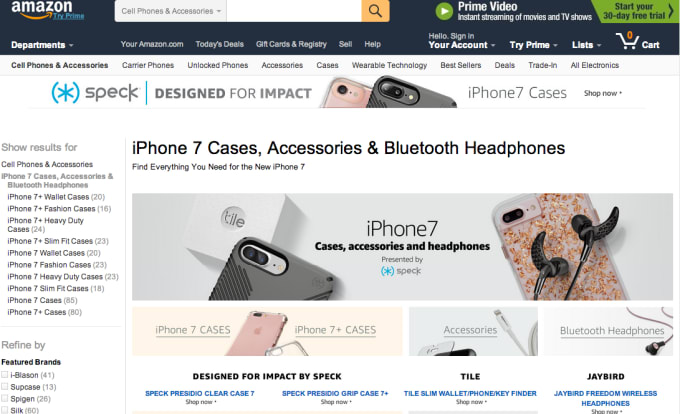Expand the Departments dropdown menu

(42, 45)
